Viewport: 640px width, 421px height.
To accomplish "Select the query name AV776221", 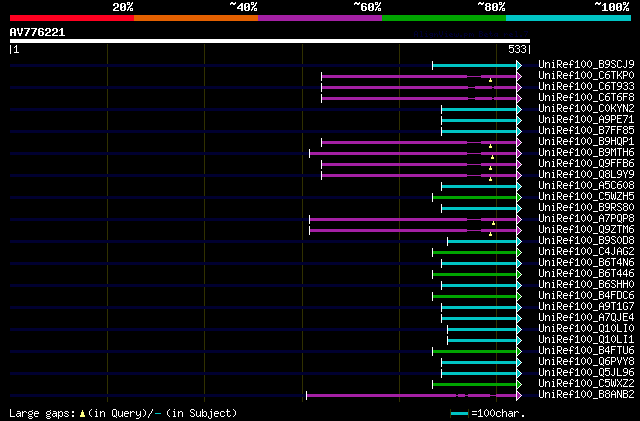I will coord(37,32).
